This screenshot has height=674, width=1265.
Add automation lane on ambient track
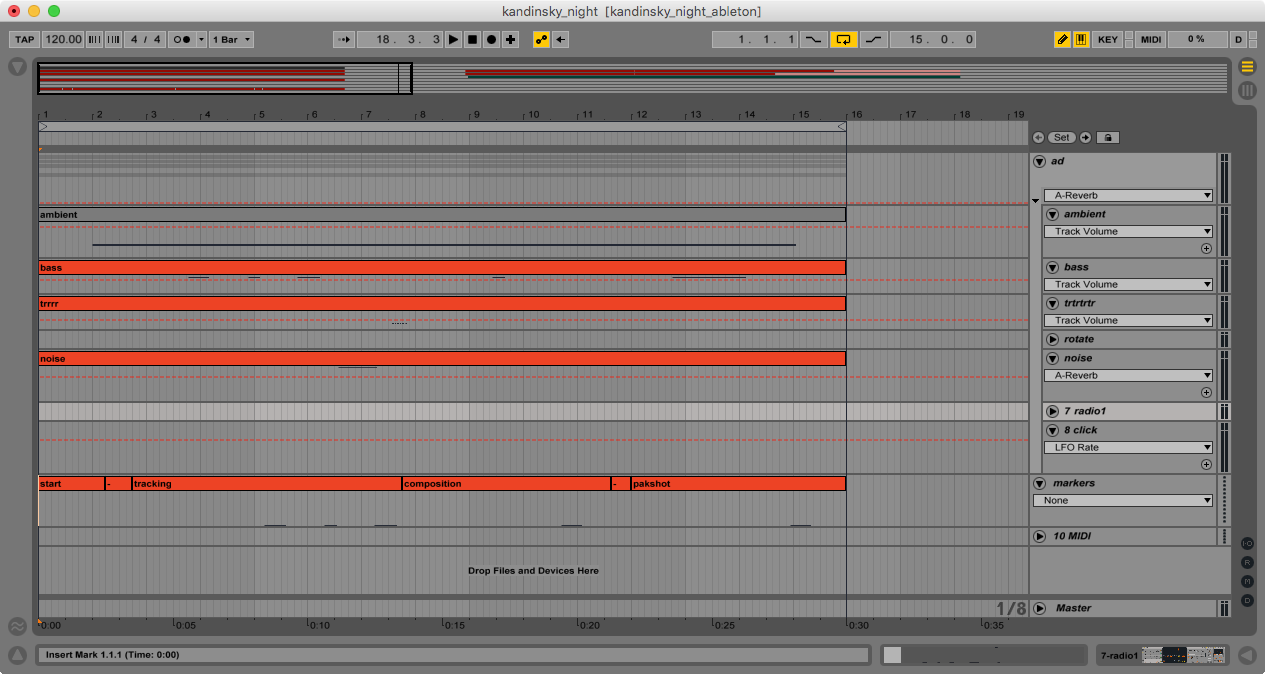point(1206,248)
